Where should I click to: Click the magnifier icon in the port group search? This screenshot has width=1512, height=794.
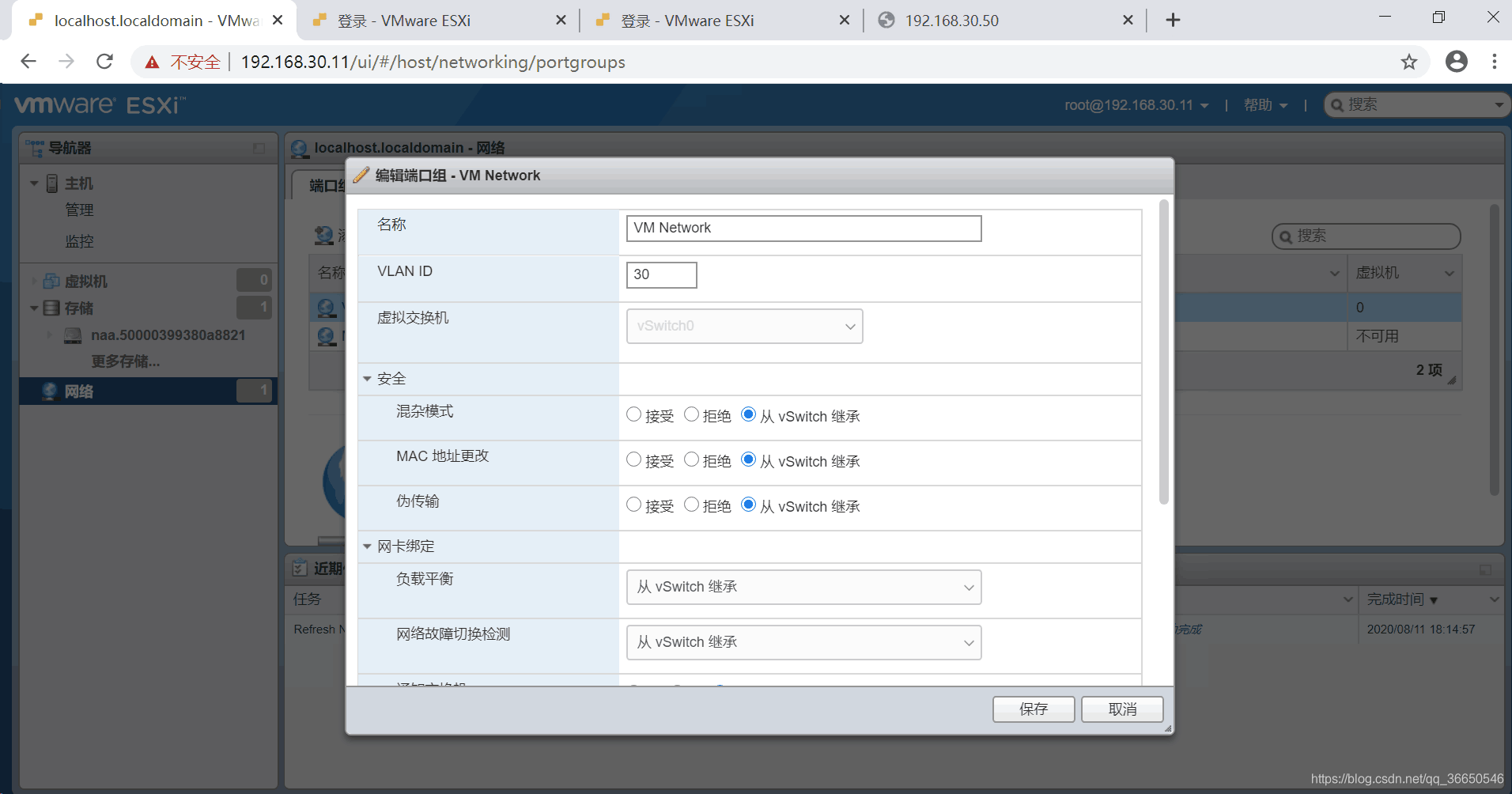(x=1286, y=236)
